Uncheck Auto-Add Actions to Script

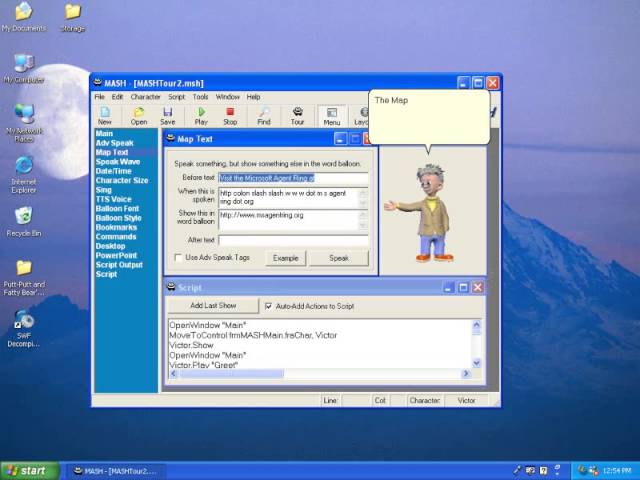[x=268, y=306]
